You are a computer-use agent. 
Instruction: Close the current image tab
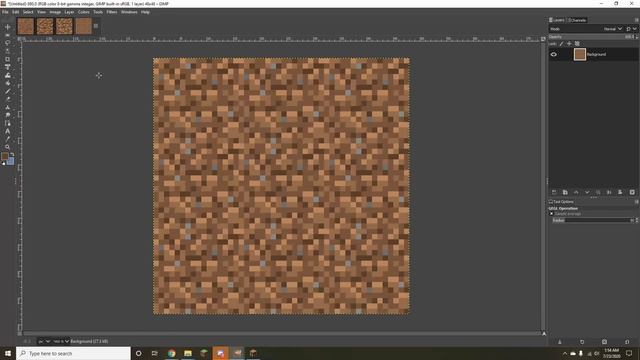click(x=96, y=26)
